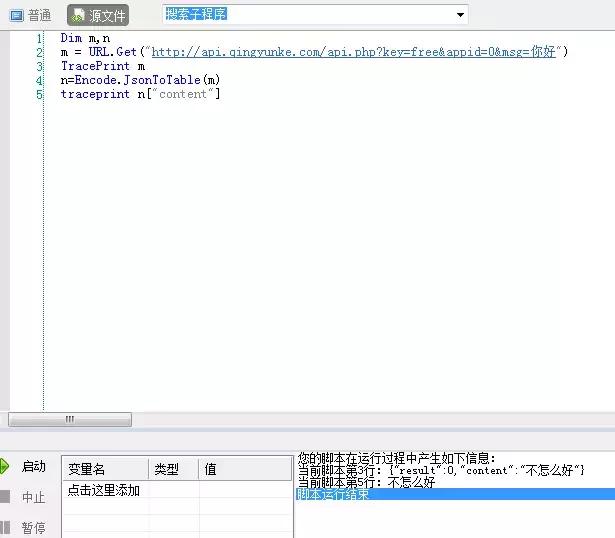Select the 当前脚本第3行 output line
The height and width of the screenshot is (538, 615).
tap(441, 470)
